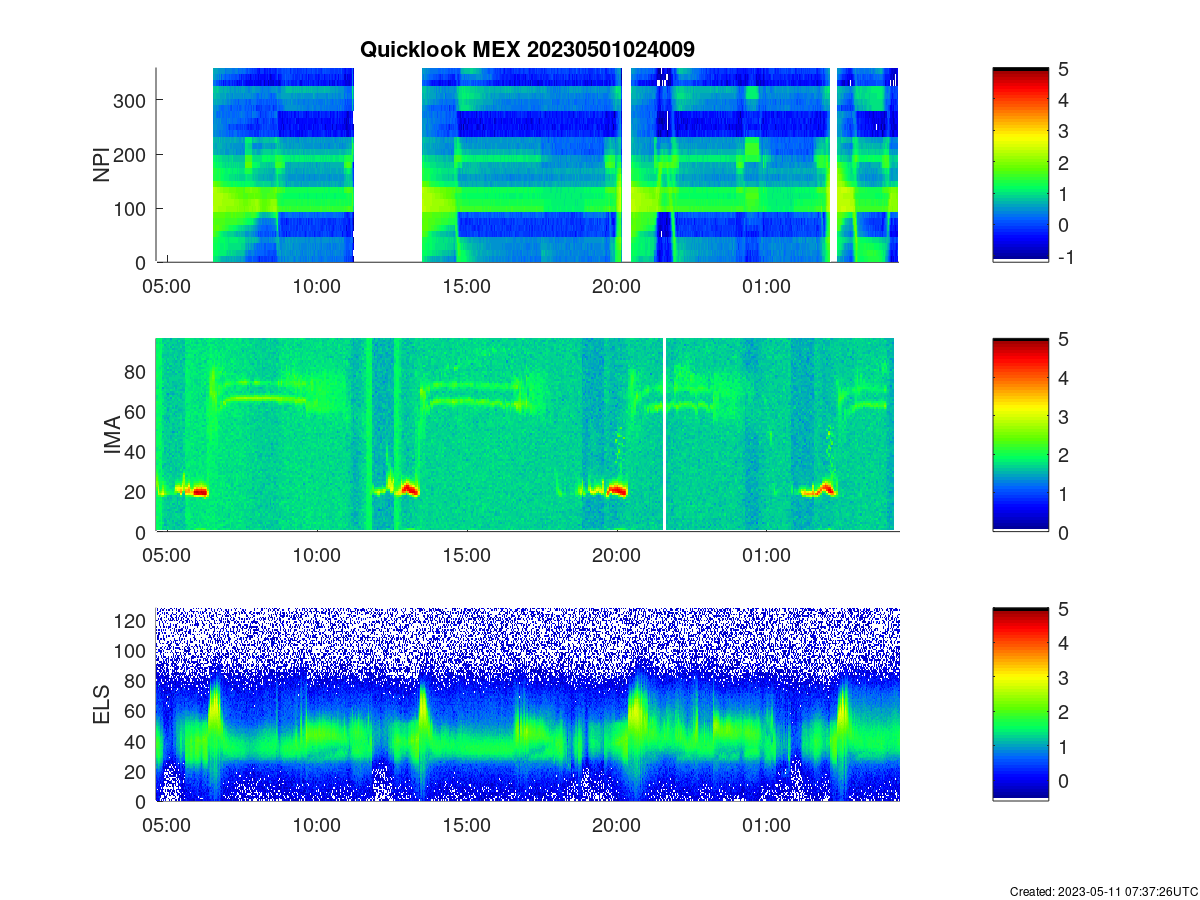Click the 'Created: 2023-05-11 07:37:26UTC' footer text
This screenshot has height=900, width=1200.
[1104, 891]
